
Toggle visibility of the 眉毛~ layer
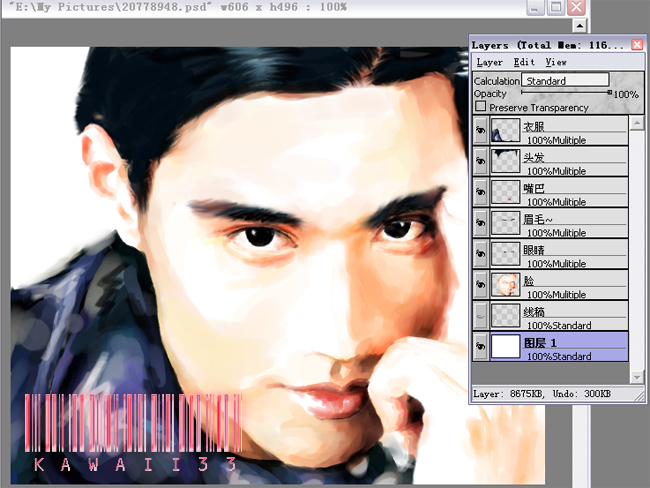point(480,223)
